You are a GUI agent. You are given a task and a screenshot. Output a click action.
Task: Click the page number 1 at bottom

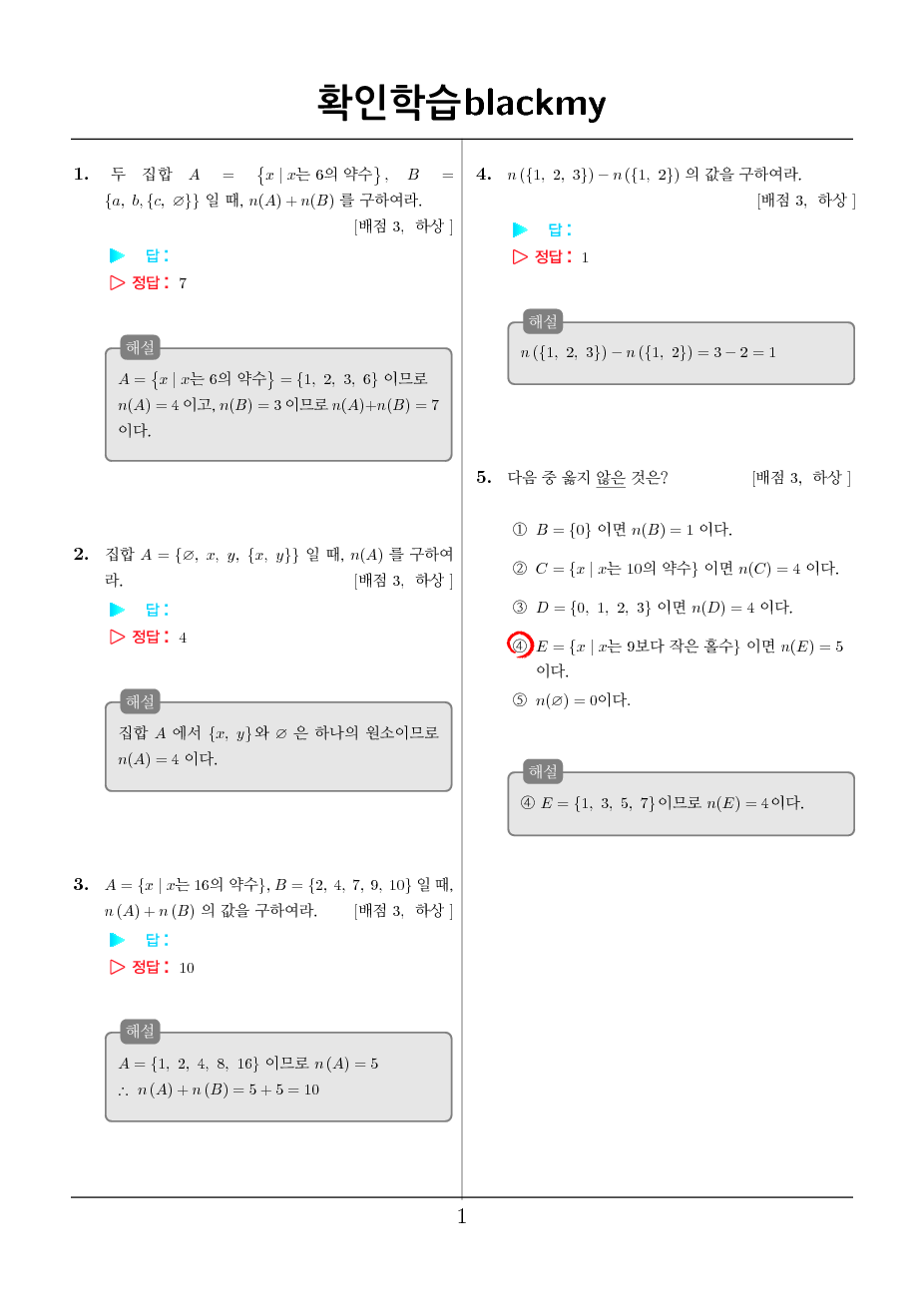(462, 1216)
